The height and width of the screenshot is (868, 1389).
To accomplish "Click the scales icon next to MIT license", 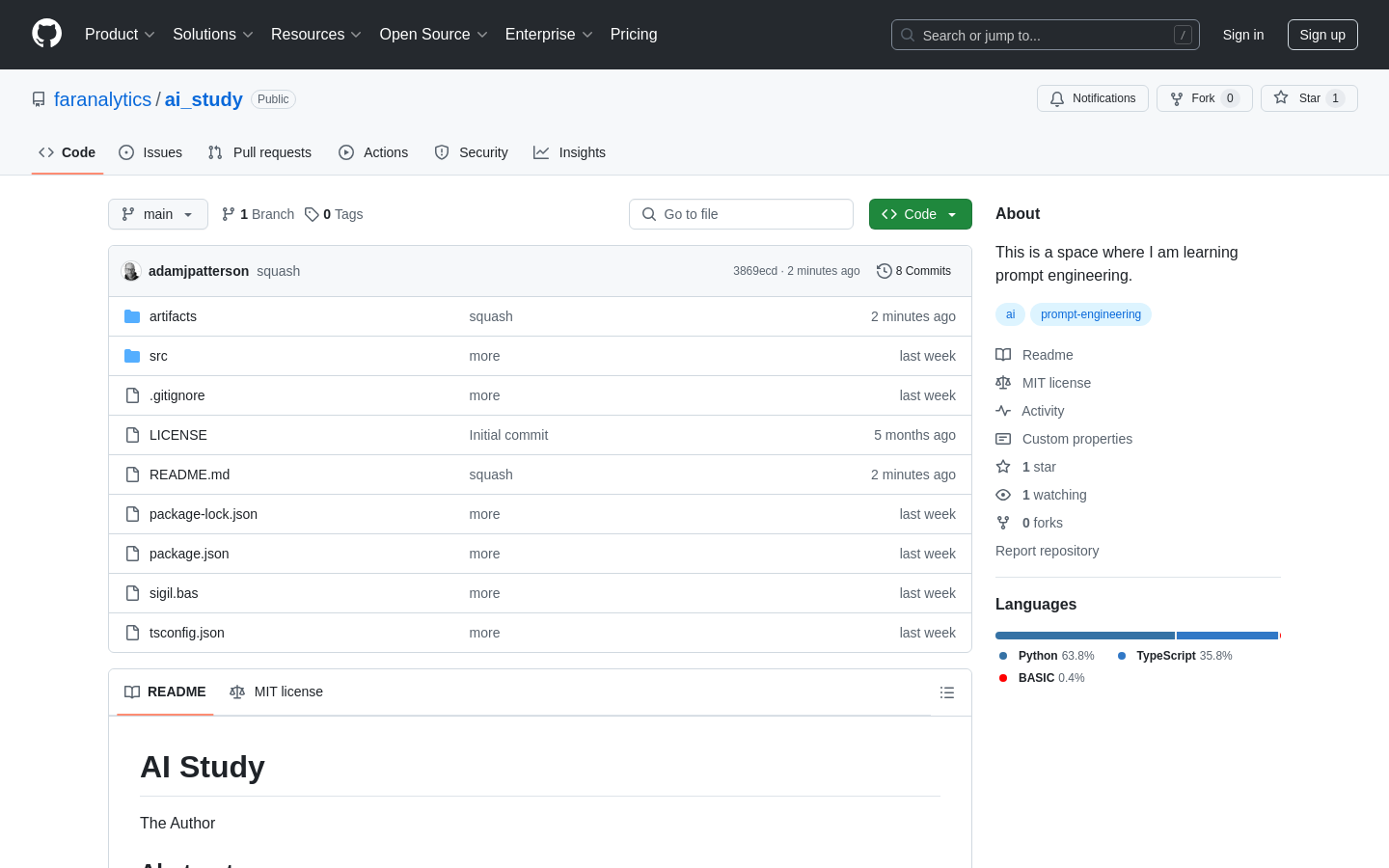I will 1003,383.
